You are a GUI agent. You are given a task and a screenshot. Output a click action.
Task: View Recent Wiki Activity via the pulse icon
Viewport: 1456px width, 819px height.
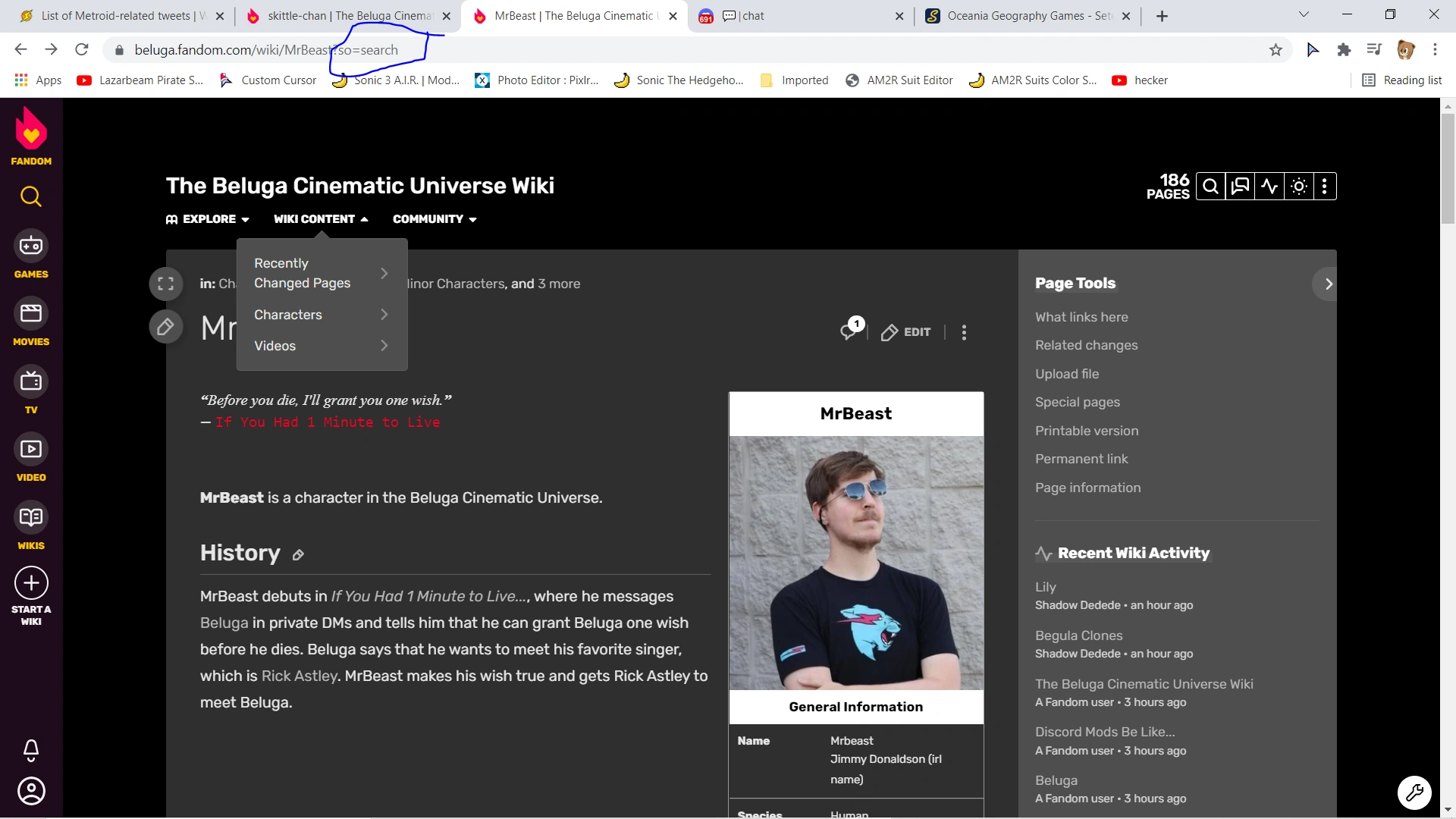click(1270, 186)
